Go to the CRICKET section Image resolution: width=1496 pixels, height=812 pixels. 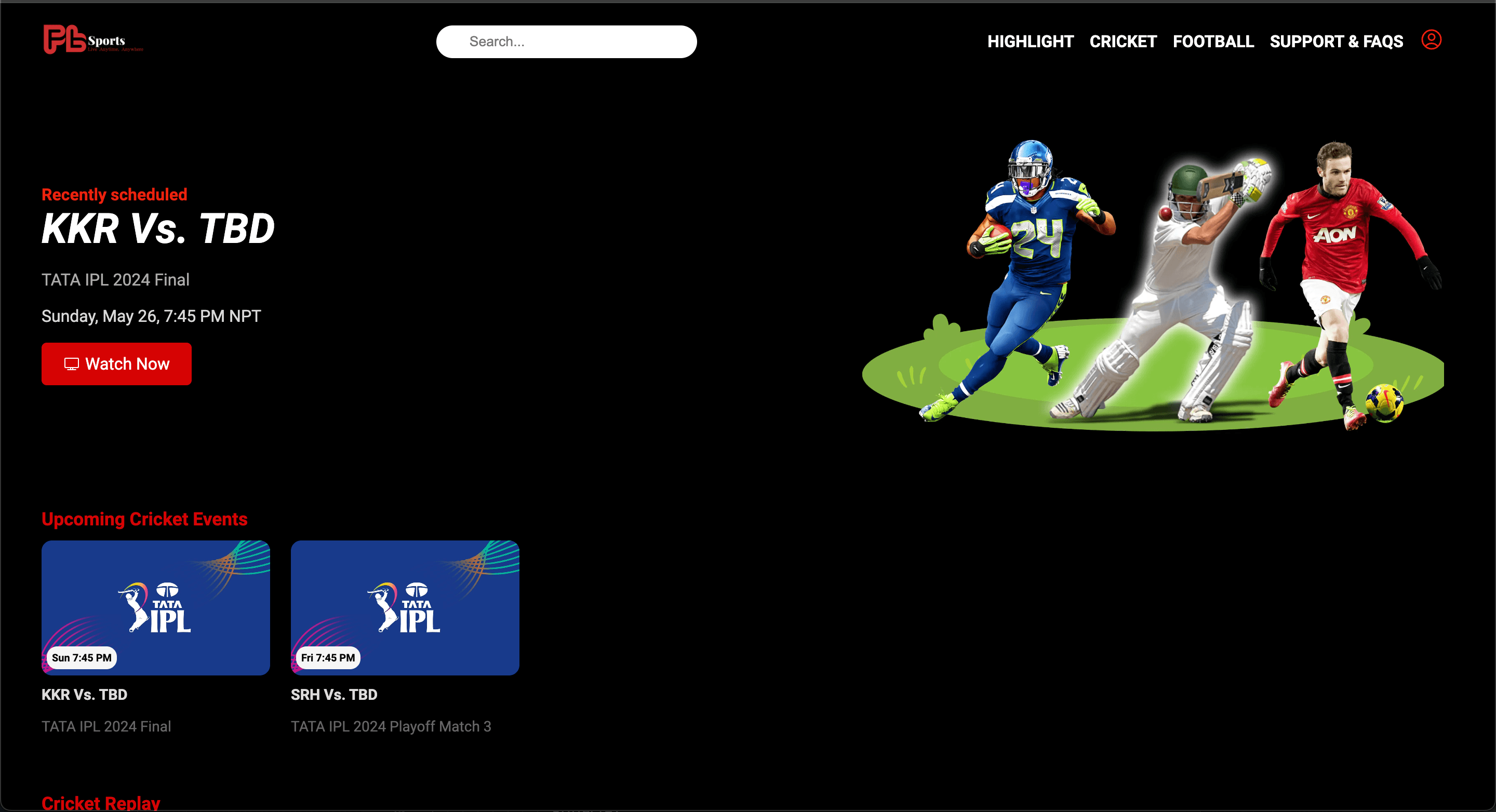tap(1123, 42)
